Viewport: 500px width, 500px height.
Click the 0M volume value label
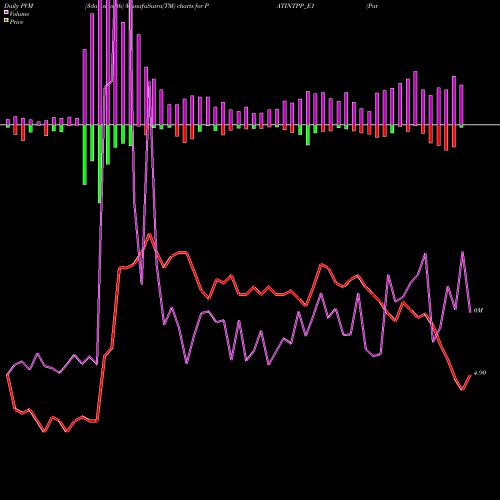(x=478, y=310)
